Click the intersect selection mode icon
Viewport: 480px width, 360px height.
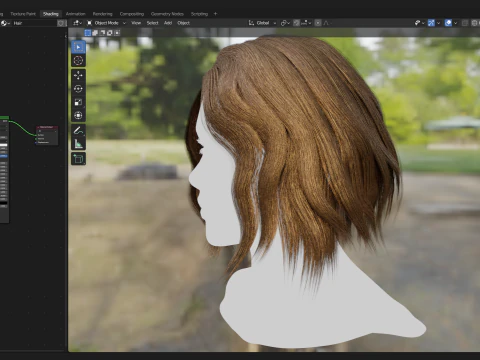click(x=117, y=33)
